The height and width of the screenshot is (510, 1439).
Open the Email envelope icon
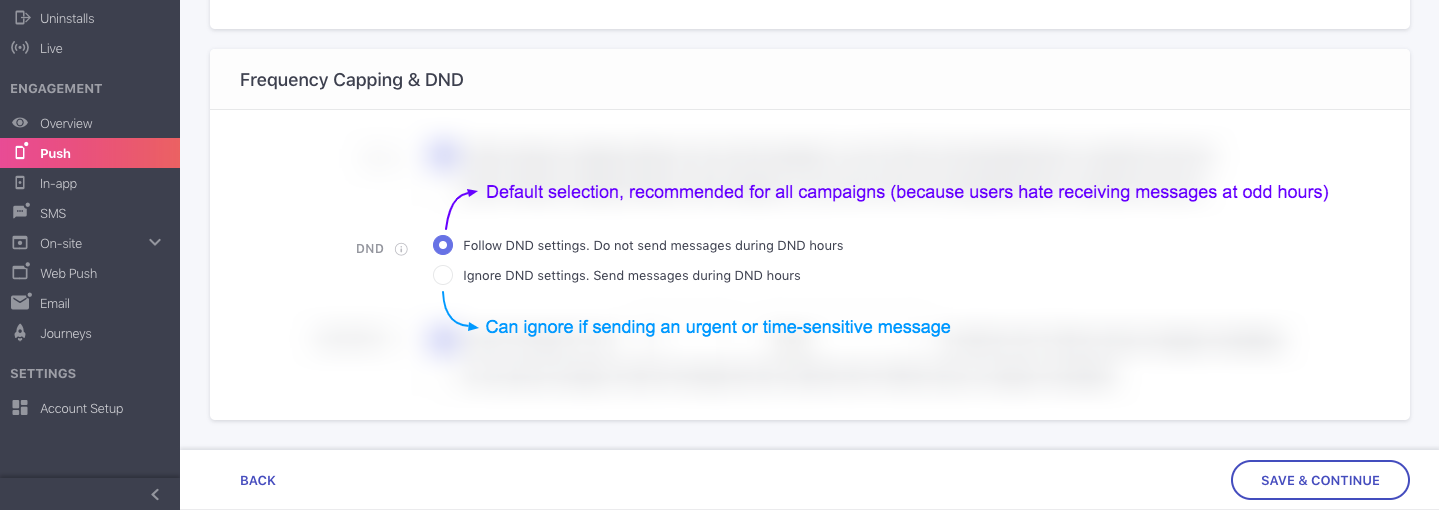[x=20, y=302]
